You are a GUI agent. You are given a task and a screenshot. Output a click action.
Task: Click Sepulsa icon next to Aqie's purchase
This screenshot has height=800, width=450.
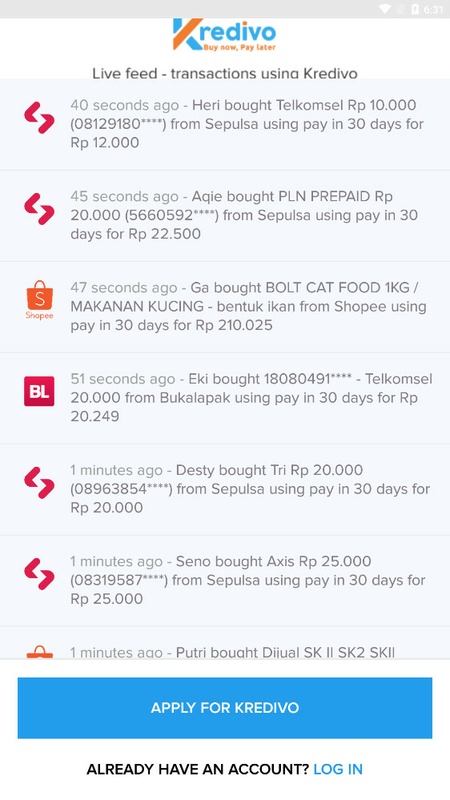click(39, 209)
